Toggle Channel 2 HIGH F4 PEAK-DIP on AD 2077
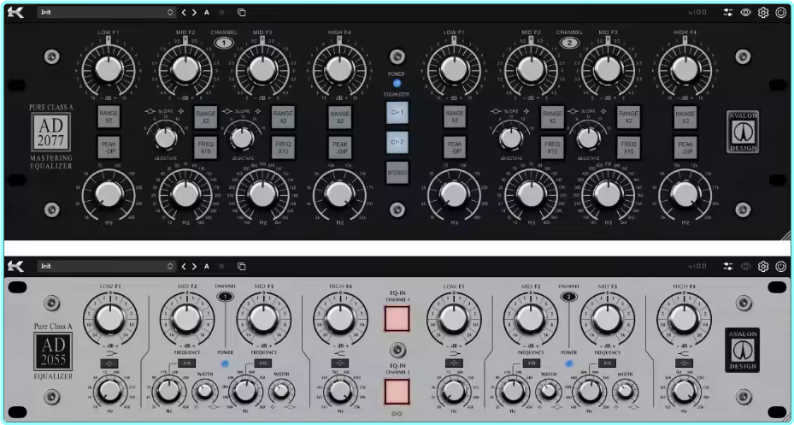794x425 pixels. [x=686, y=147]
